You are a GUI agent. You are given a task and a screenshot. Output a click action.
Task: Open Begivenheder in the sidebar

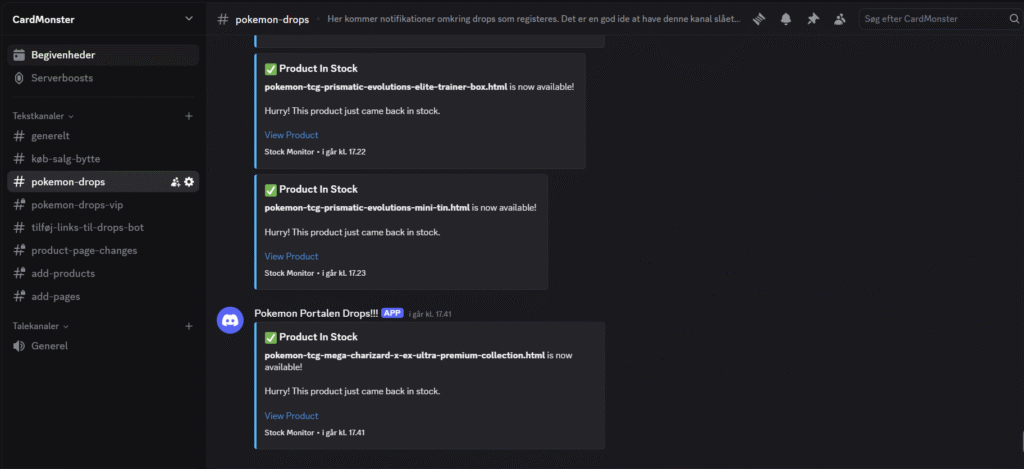[x=63, y=55]
